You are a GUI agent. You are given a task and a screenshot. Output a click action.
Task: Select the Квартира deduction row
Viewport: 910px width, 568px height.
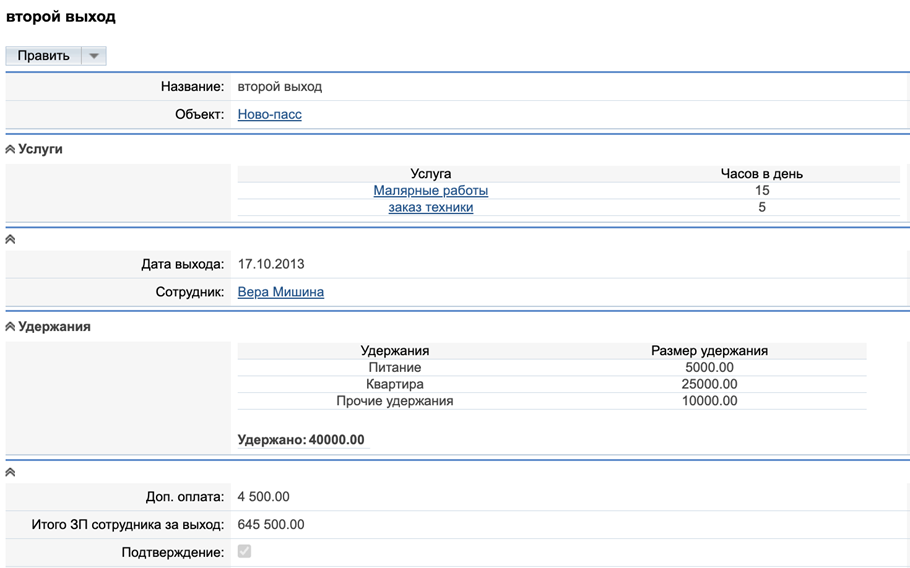point(395,384)
